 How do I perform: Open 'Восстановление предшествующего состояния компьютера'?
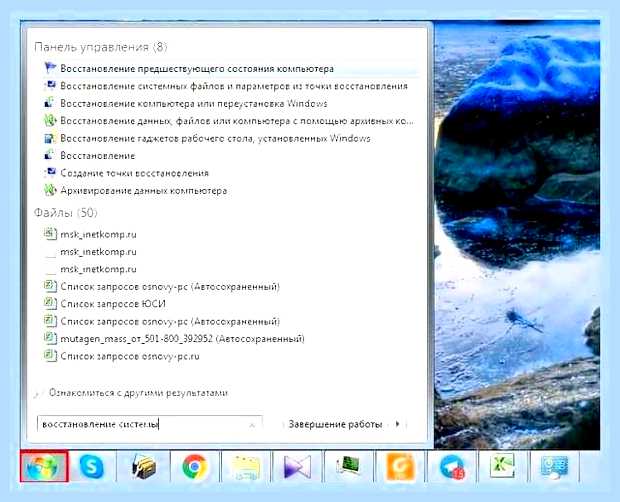point(197,68)
